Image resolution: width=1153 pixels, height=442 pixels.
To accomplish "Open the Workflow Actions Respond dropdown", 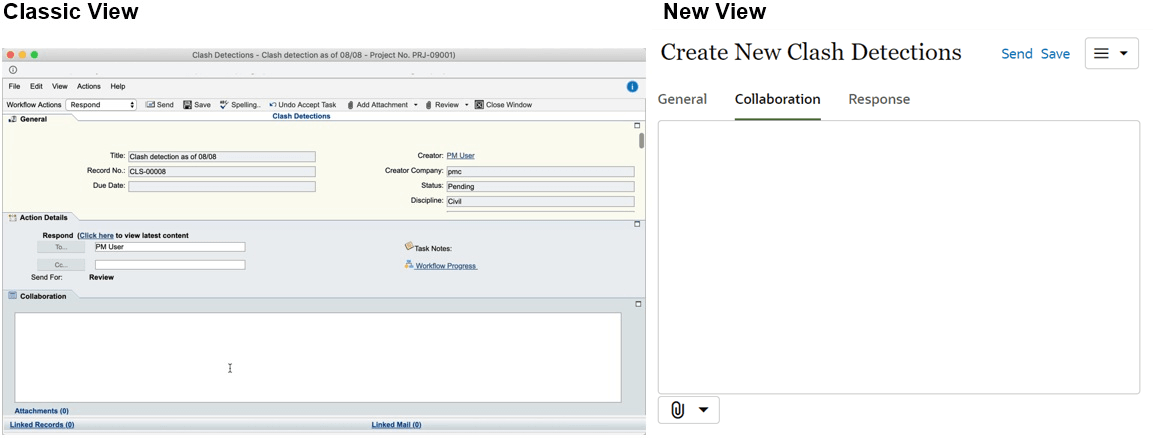I will pos(101,105).
